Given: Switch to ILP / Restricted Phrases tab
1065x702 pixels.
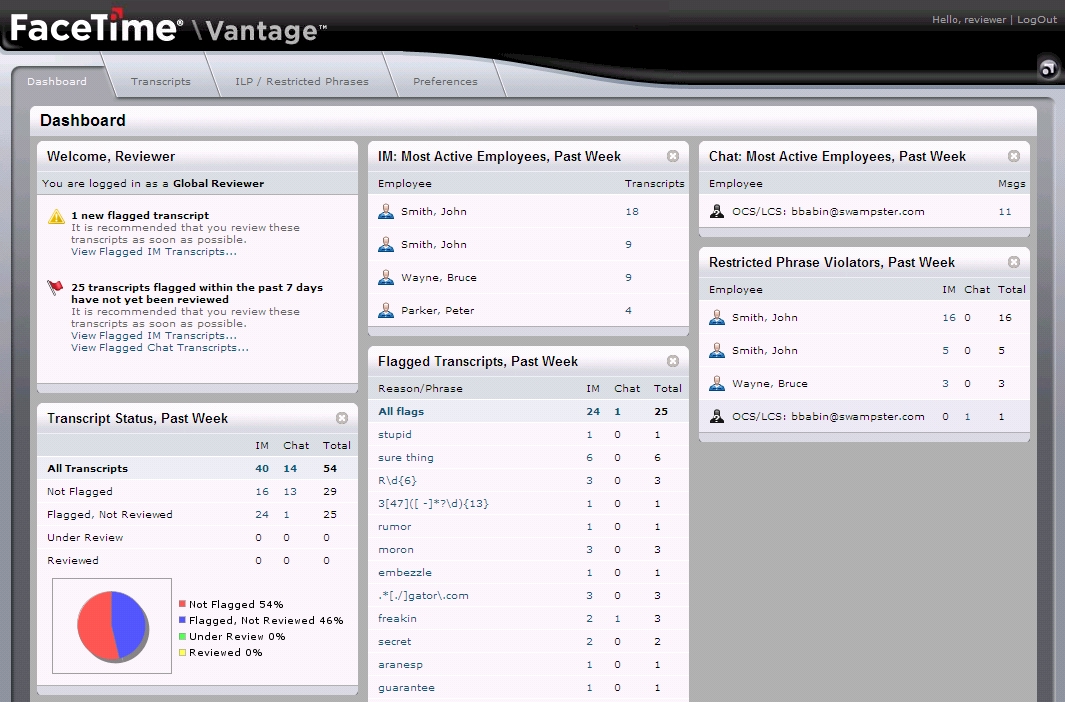Looking at the screenshot, I should [301, 81].
